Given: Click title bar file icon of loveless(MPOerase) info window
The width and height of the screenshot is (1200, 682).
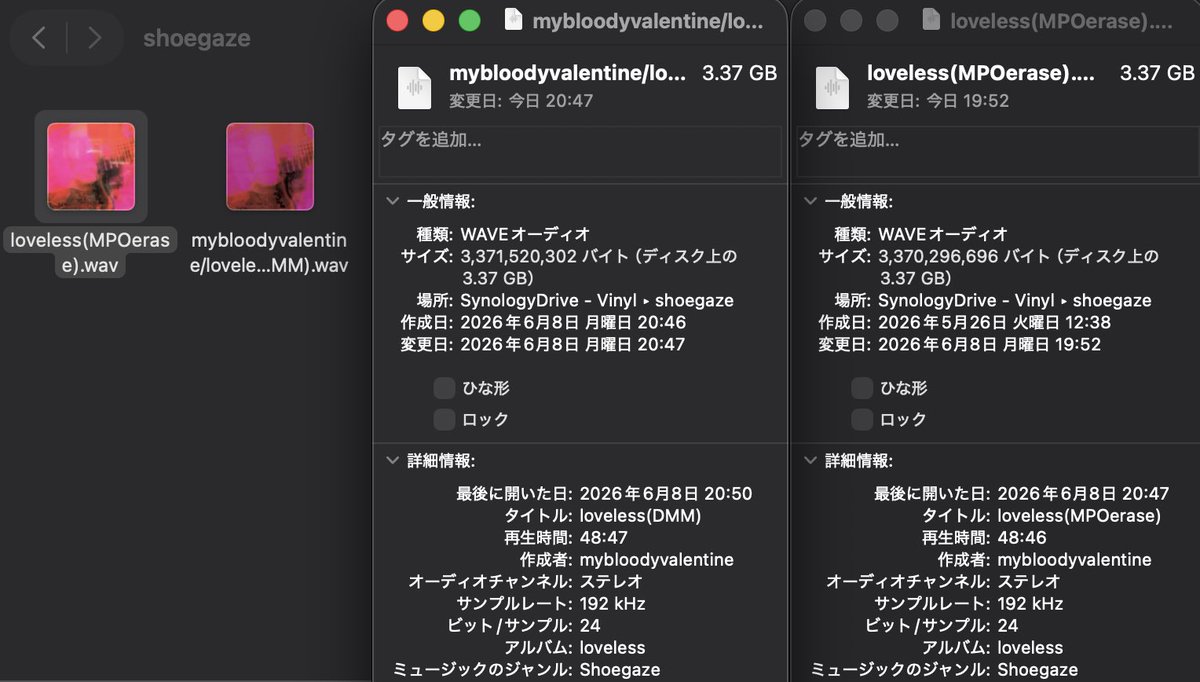Looking at the screenshot, I should coord(931,19).
